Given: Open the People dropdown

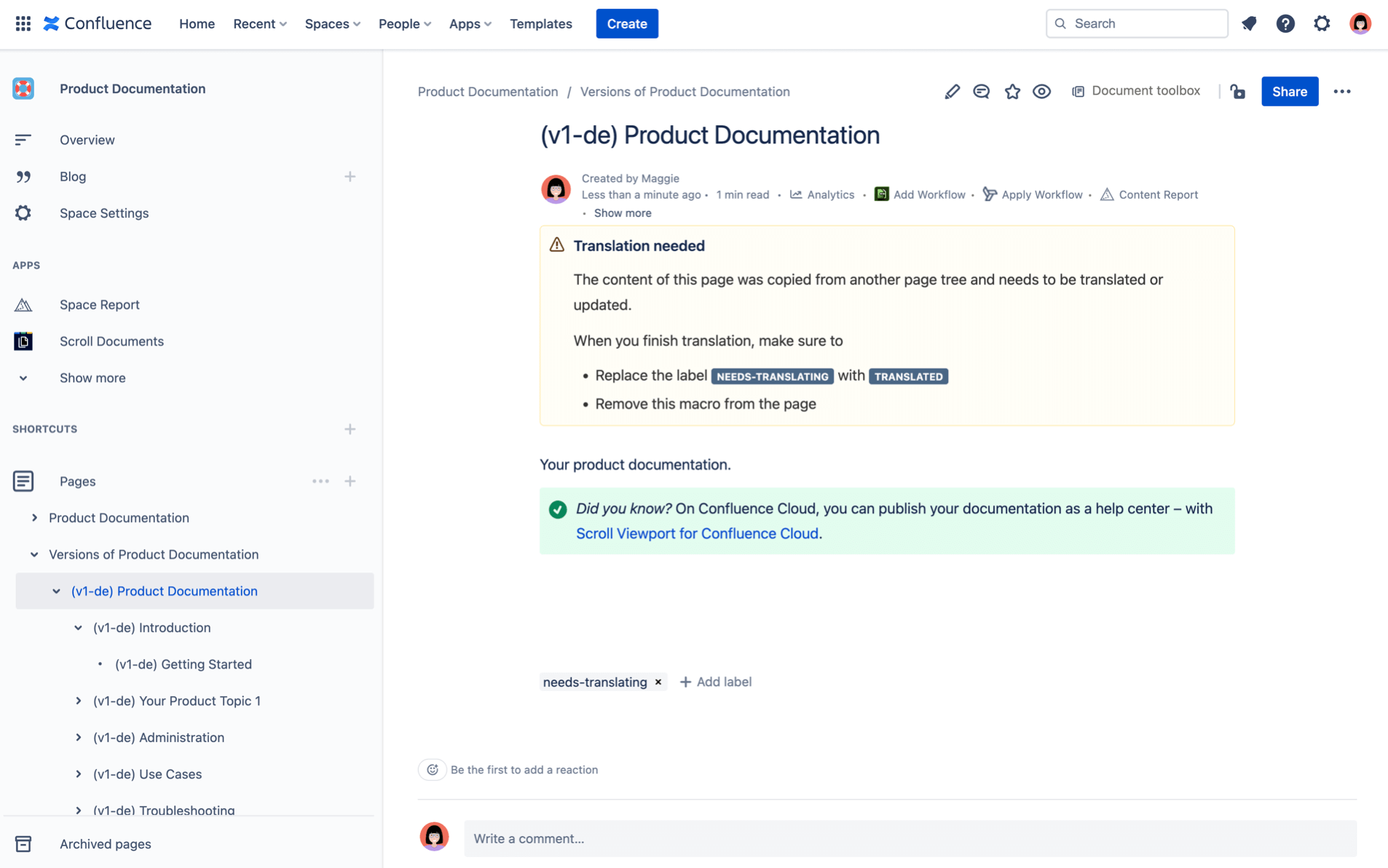Looking at the screenshot, I should pos(405,23).
